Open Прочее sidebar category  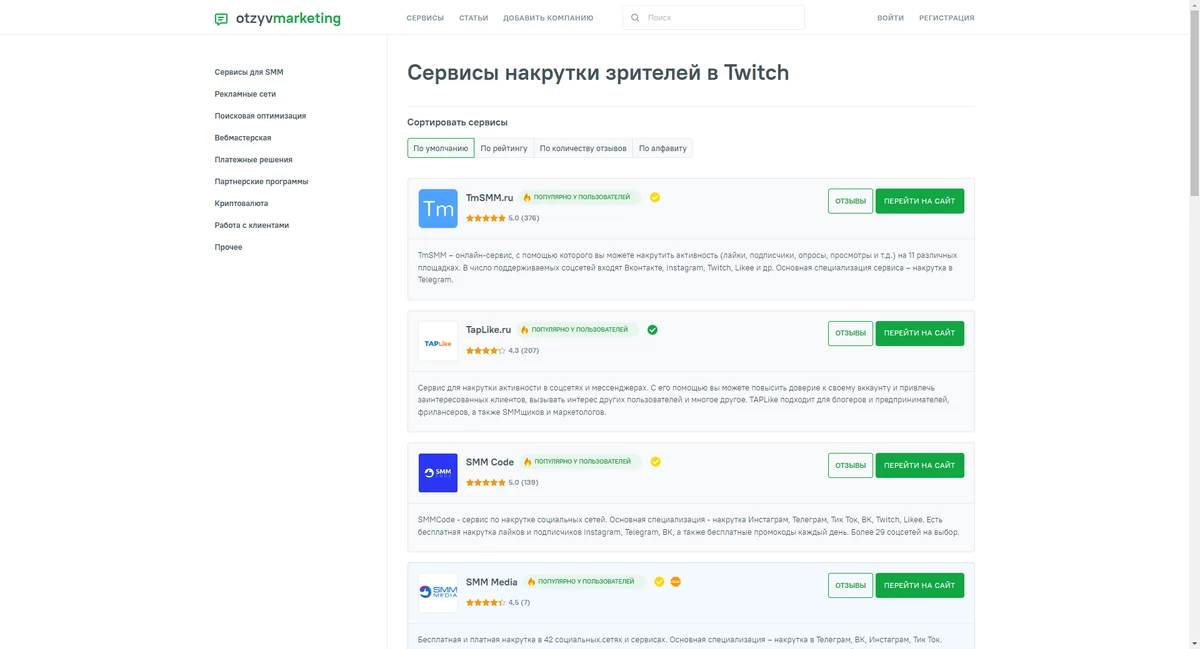click(x=228, y=247)
